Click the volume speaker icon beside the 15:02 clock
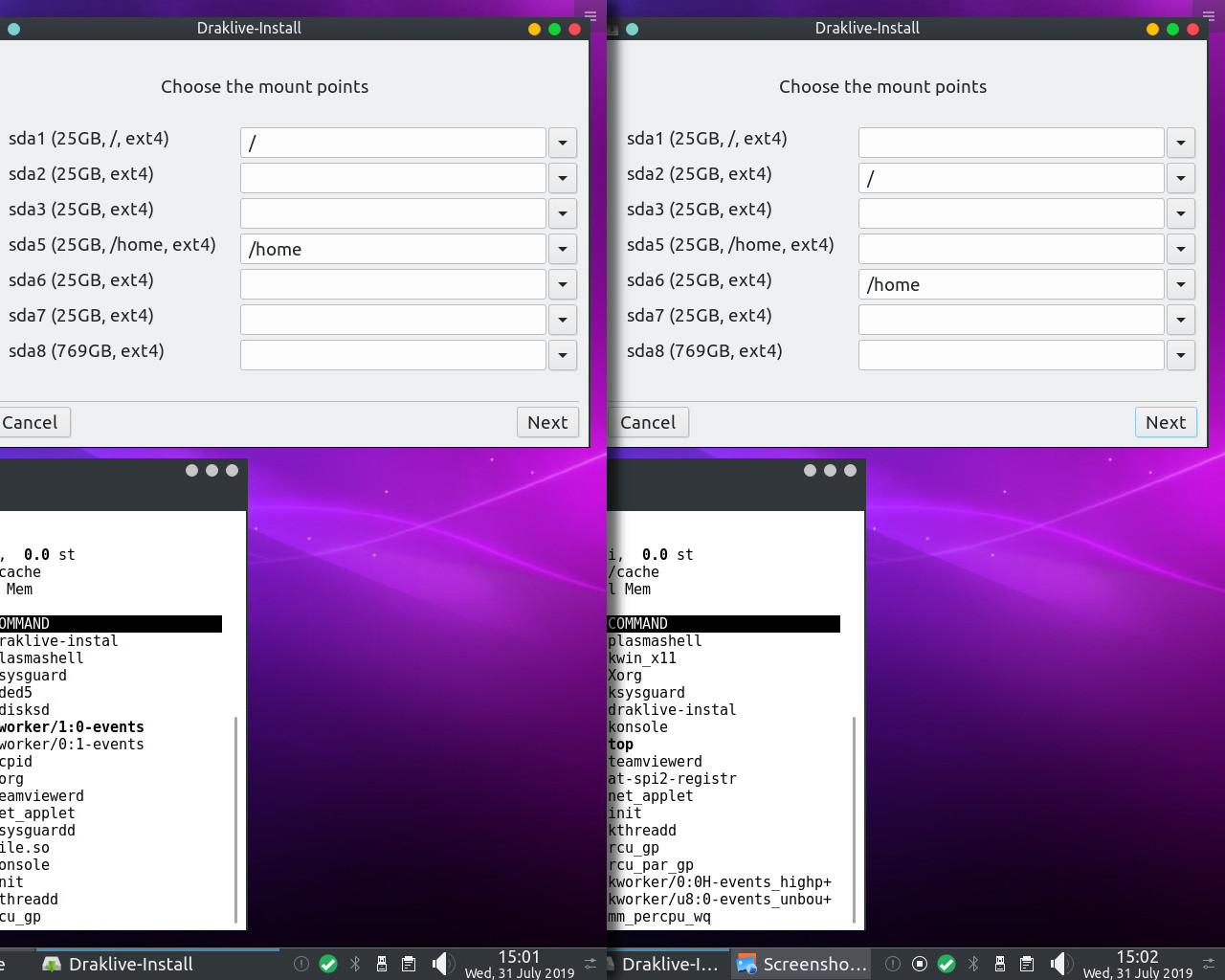 [x=1058, y=964]
